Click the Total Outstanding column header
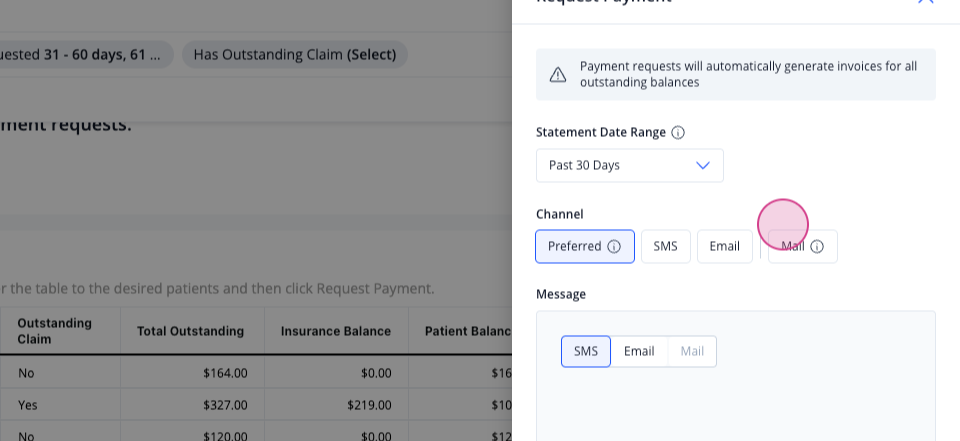The height and width of the screenshot is (441, 960). pos(190,331)
